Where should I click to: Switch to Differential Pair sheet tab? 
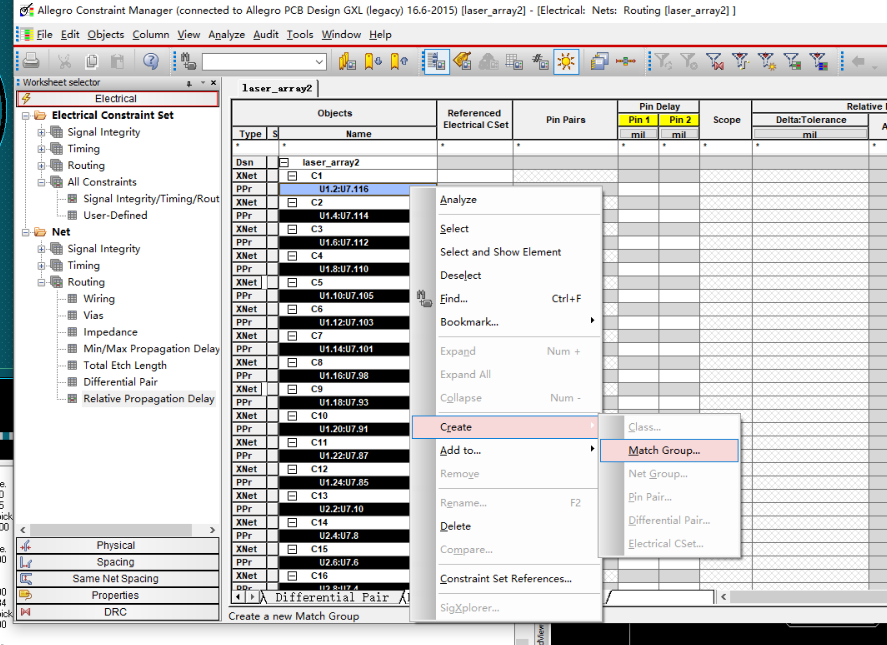pos(331,597)
